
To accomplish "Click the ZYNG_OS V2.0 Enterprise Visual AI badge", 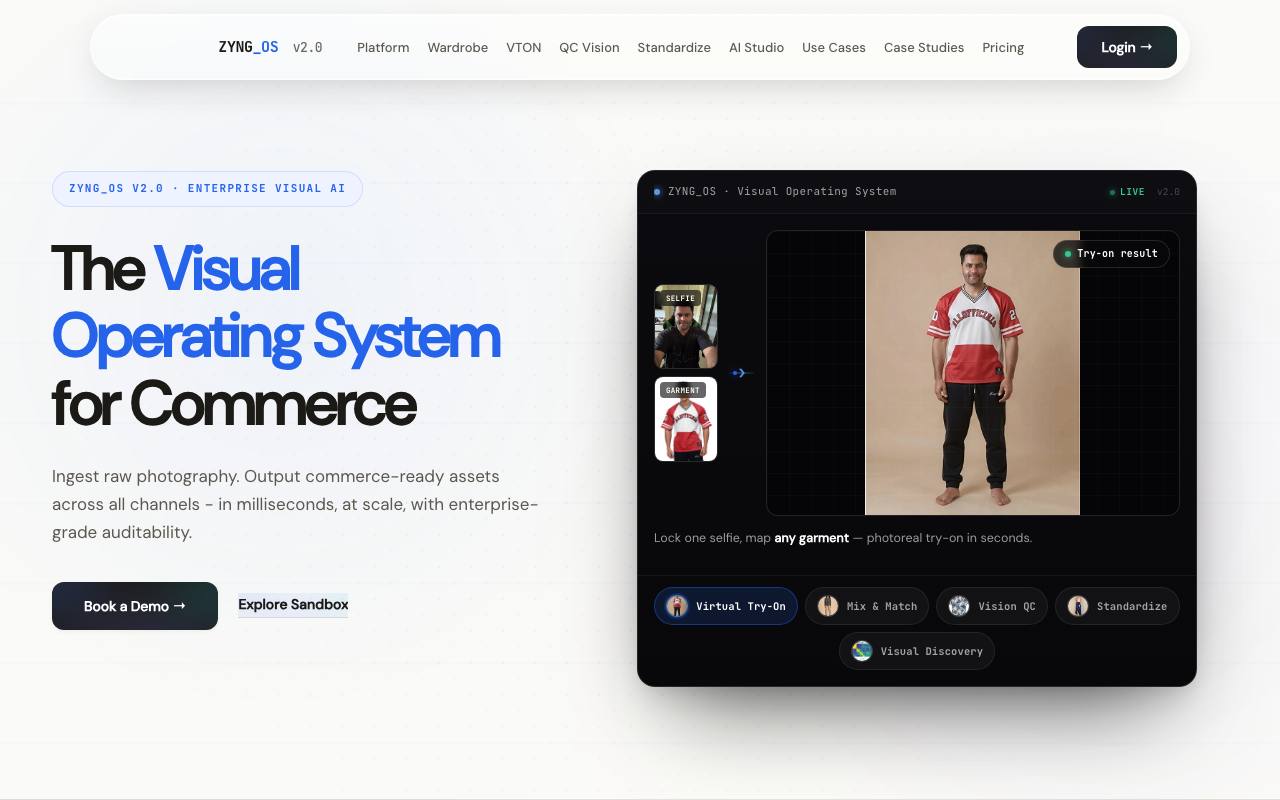I will (207, 189).
